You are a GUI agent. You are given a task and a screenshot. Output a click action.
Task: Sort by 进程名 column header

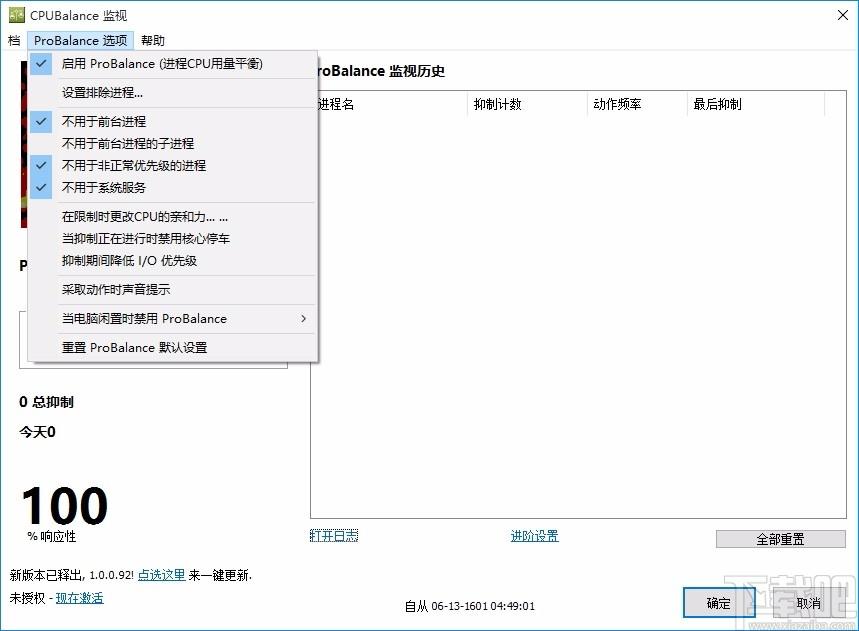click(x=390, y=104)
